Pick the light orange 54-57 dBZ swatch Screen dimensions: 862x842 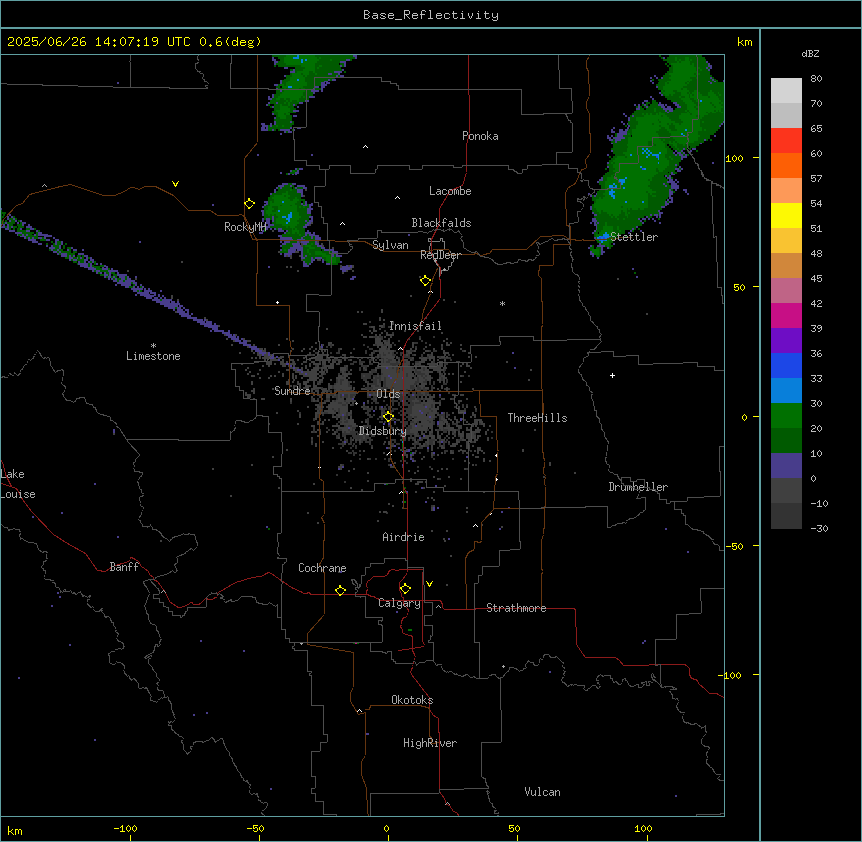click(786, 190)
